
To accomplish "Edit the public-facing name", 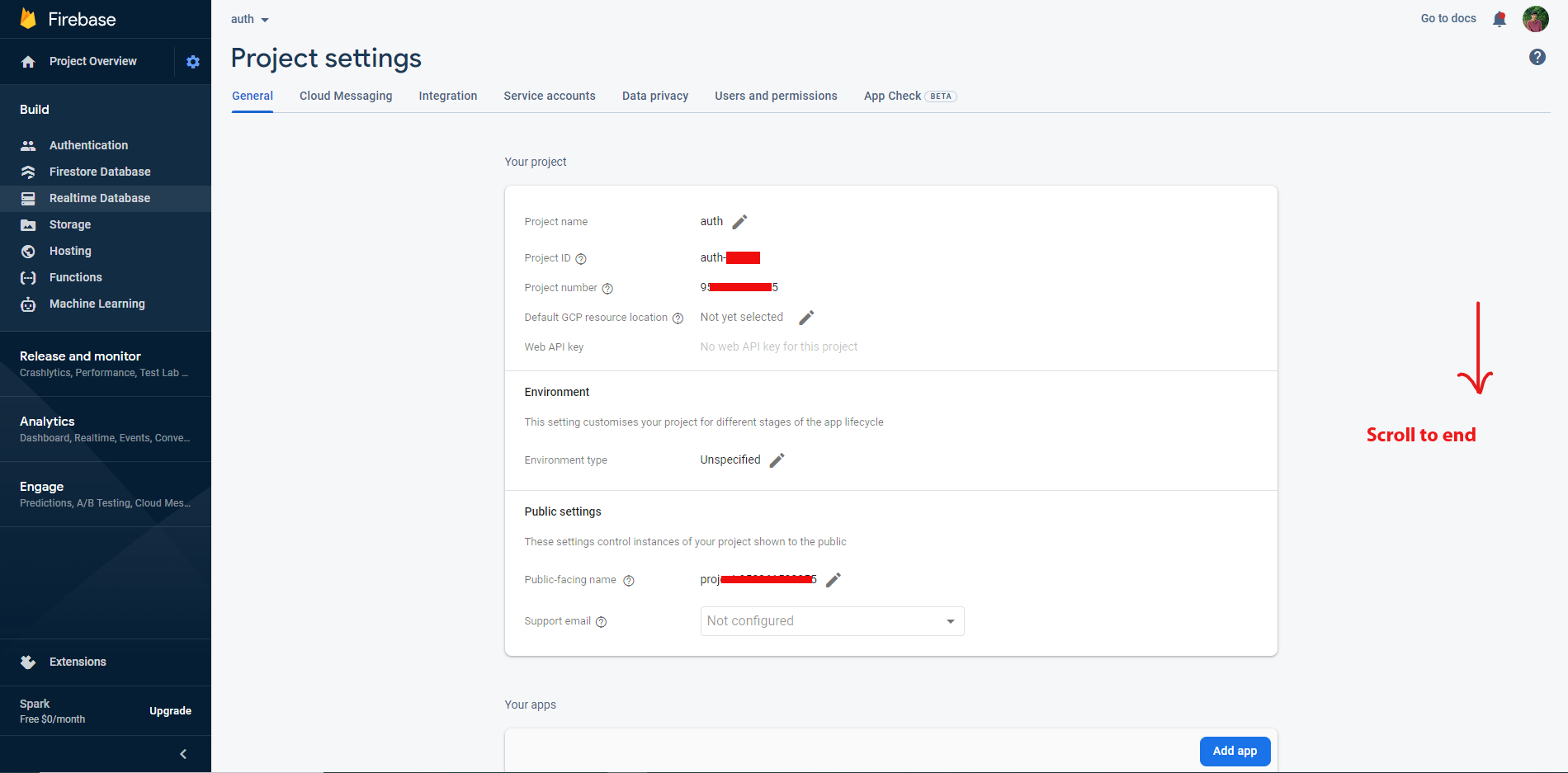I will (834, 580).
